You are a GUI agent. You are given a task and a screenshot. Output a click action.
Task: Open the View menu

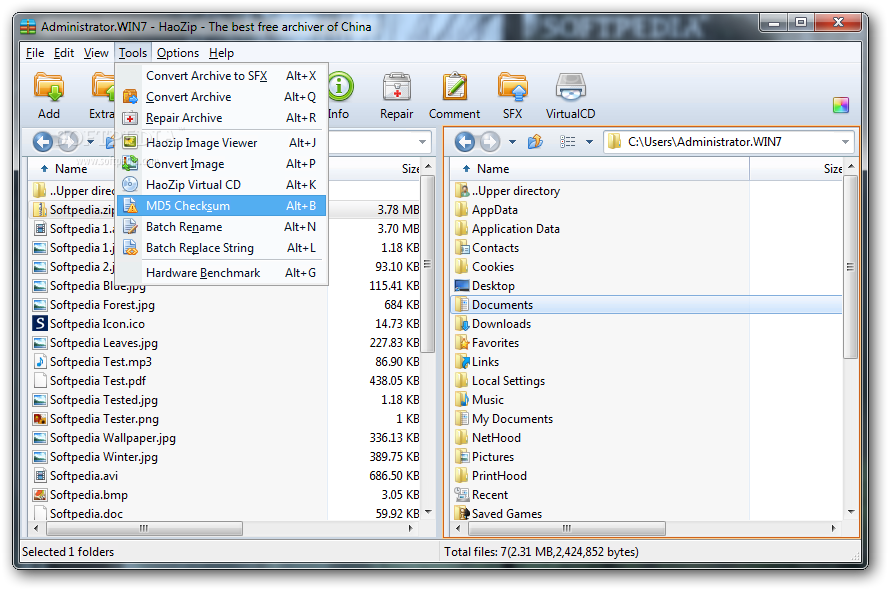pyautogui.click(x=96, y=53)
